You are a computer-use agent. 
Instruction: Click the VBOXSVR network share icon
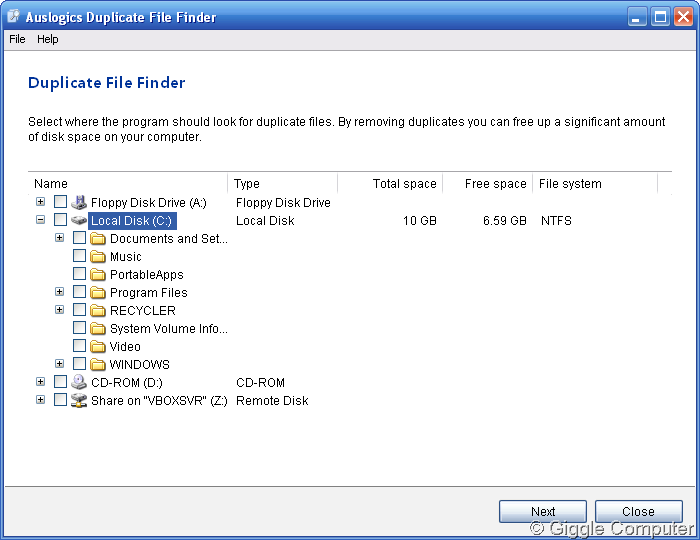click(x=79, y=400)
